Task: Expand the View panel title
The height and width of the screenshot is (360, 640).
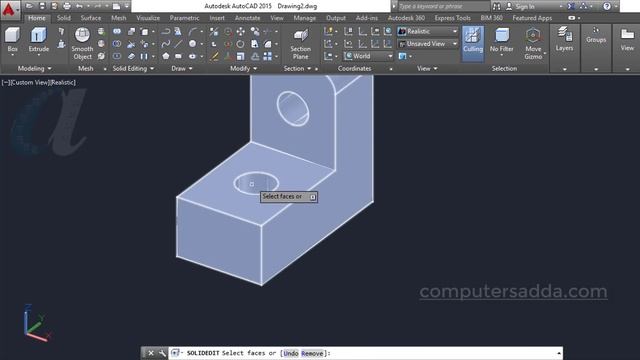Action: pyautogui.click(x=427, y=69)
